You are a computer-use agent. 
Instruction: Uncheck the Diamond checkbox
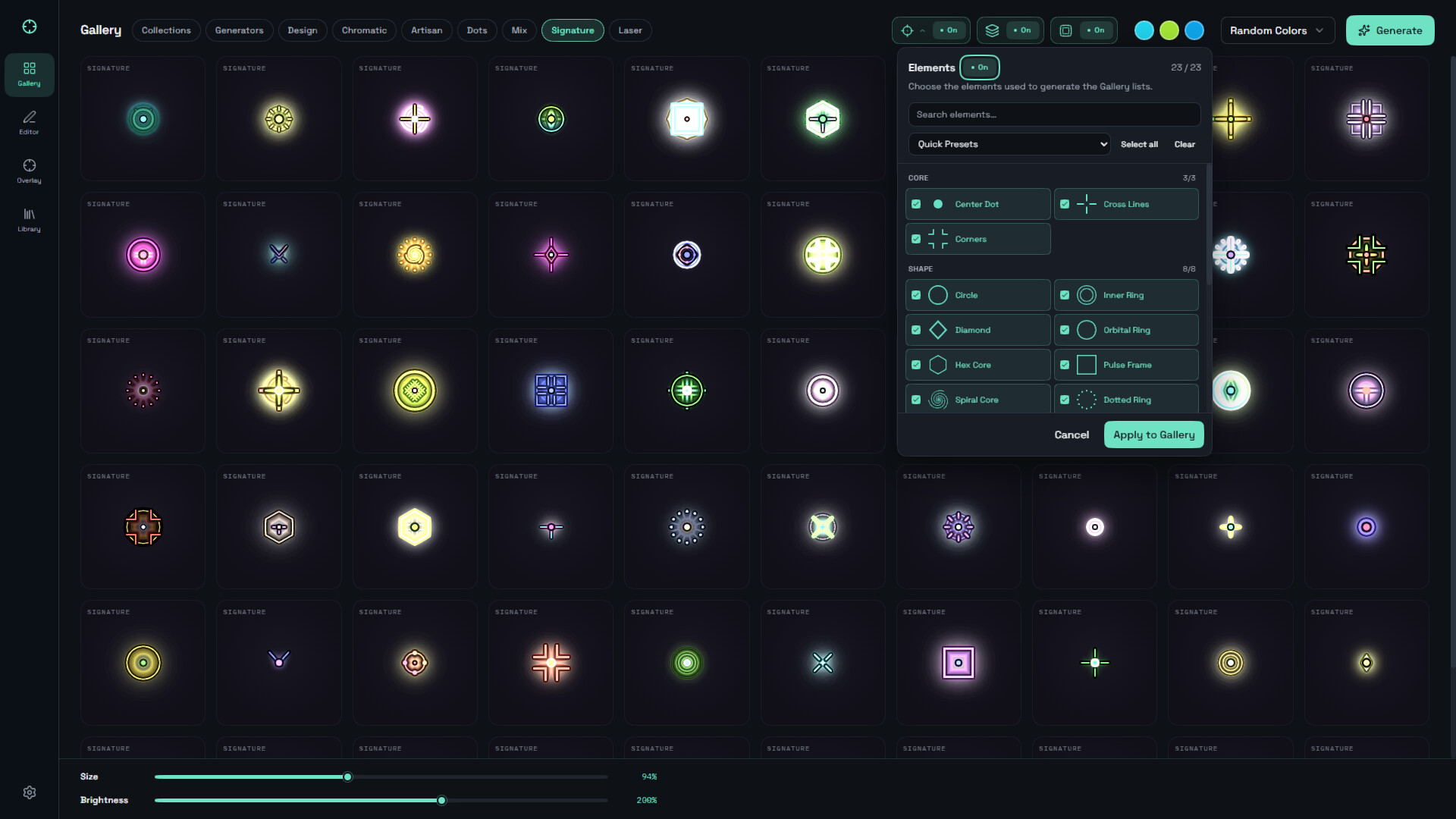916,330
